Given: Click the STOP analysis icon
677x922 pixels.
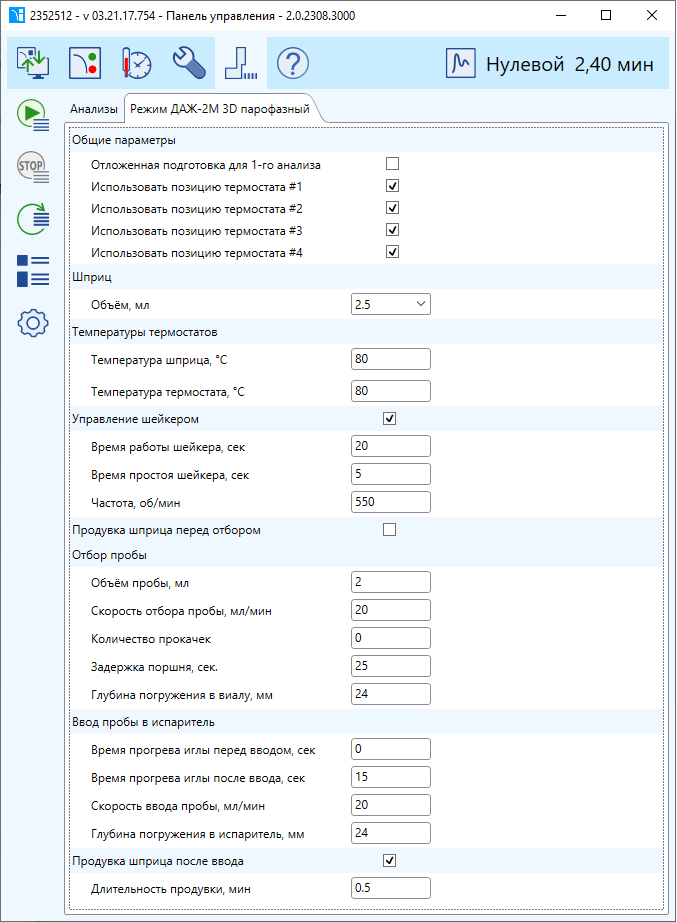Looking at the screenshot, I should [33, 167].
